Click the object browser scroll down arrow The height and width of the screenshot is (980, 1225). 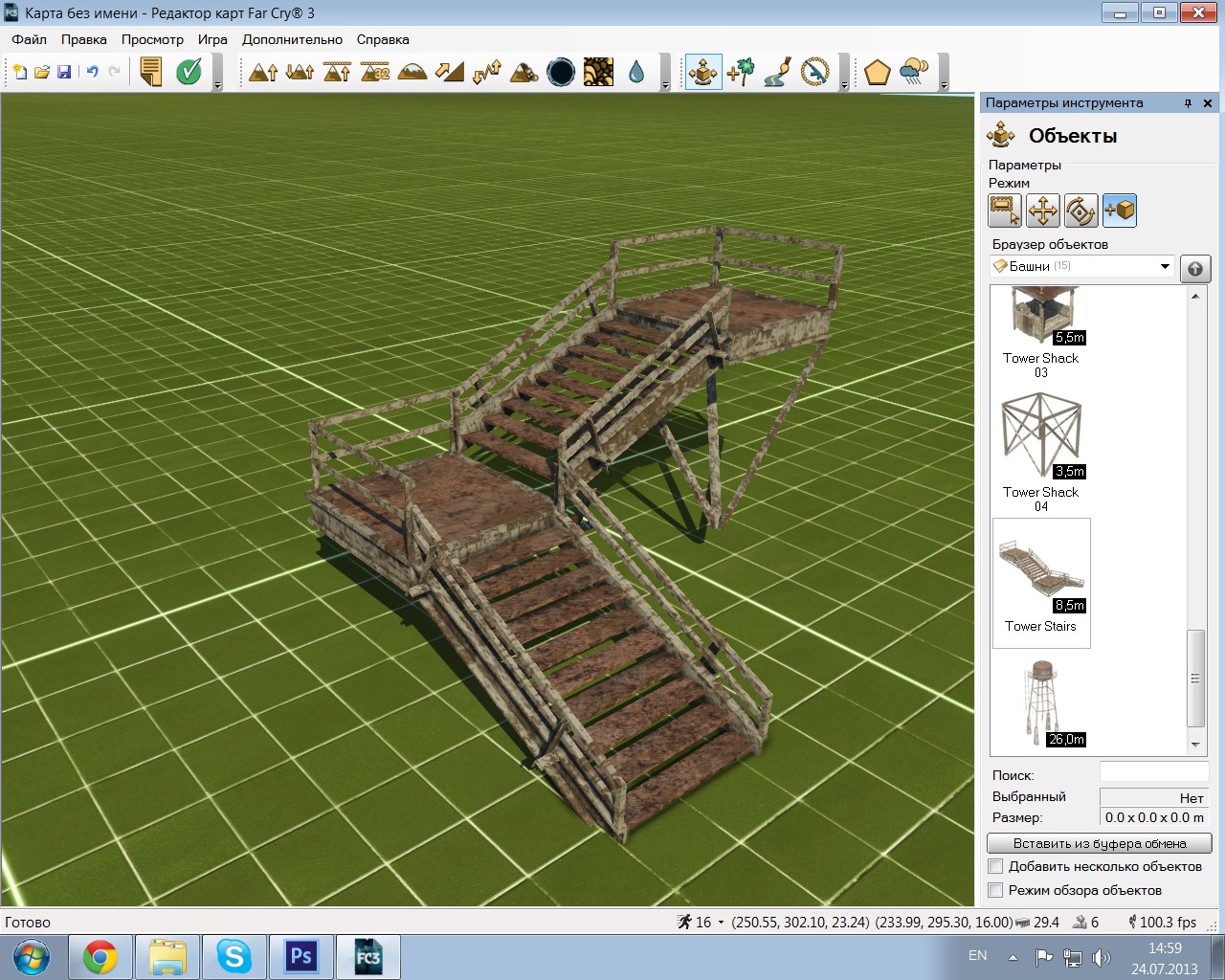pos(1195,745)
